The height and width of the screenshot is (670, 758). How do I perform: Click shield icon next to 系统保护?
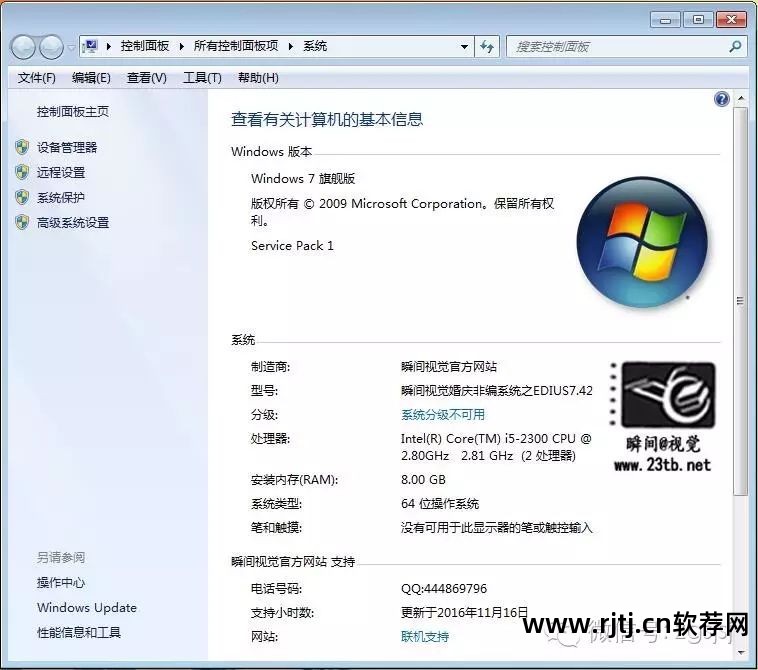click(x=22, y=197)
